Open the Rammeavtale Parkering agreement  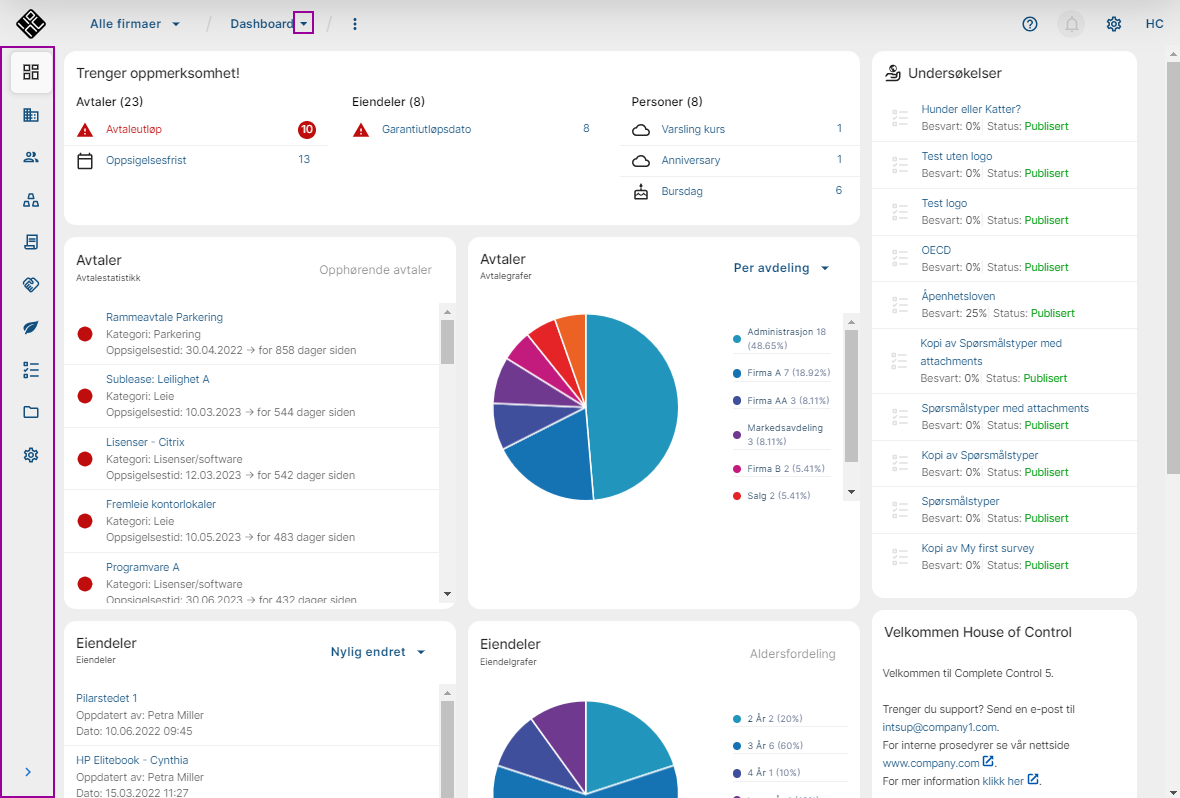(164, 318)
